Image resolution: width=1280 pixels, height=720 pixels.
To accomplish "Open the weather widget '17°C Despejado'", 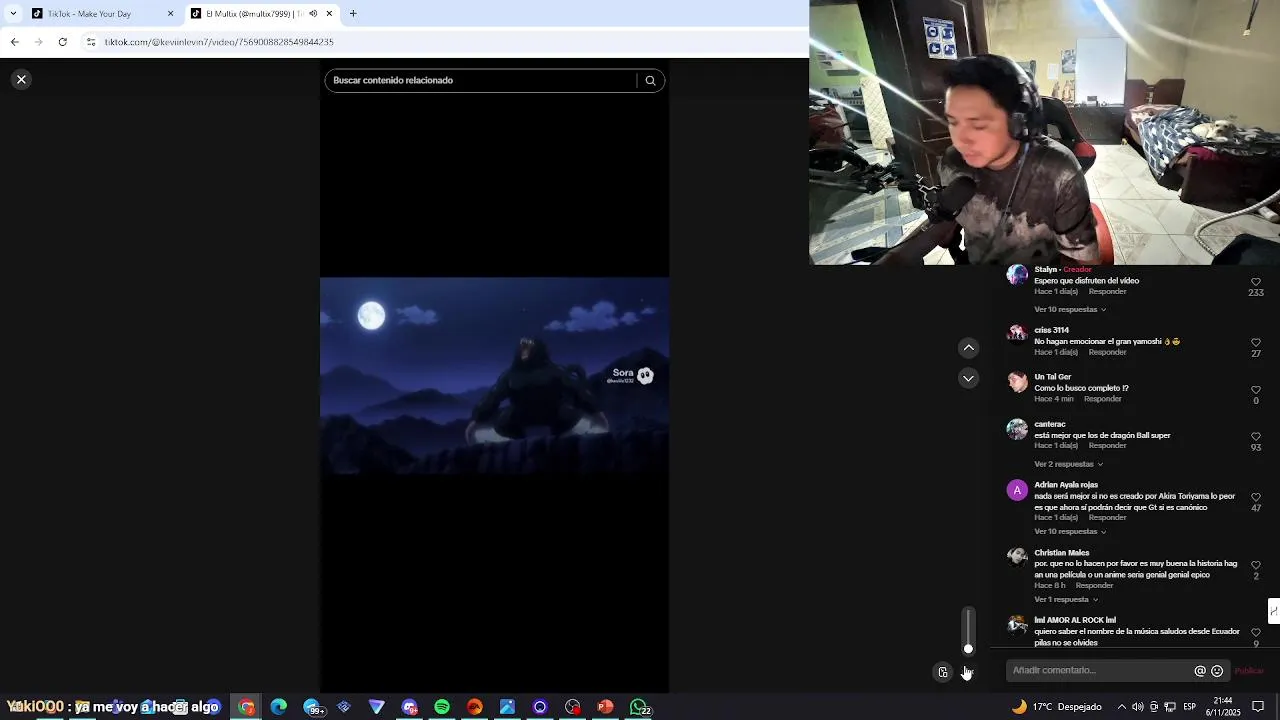I will pos(1056,707).
